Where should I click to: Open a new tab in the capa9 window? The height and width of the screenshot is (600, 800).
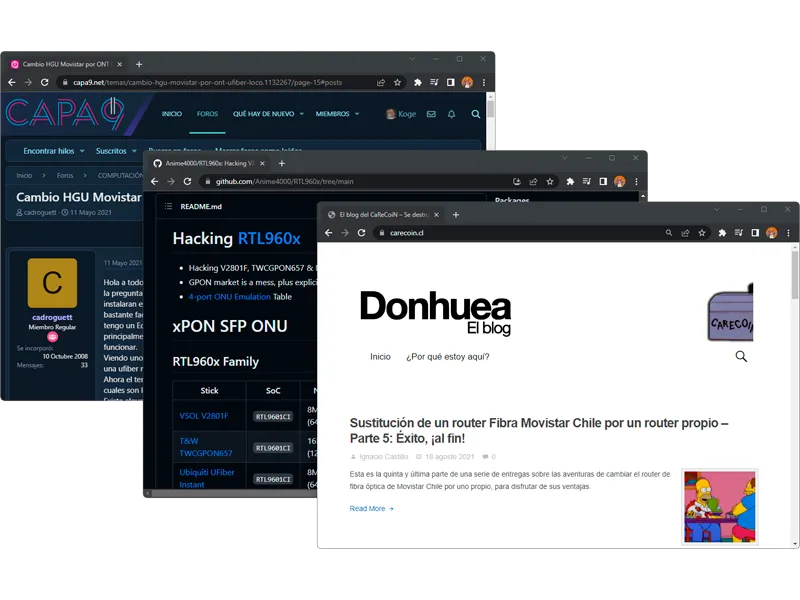click(x=139, y=64)
